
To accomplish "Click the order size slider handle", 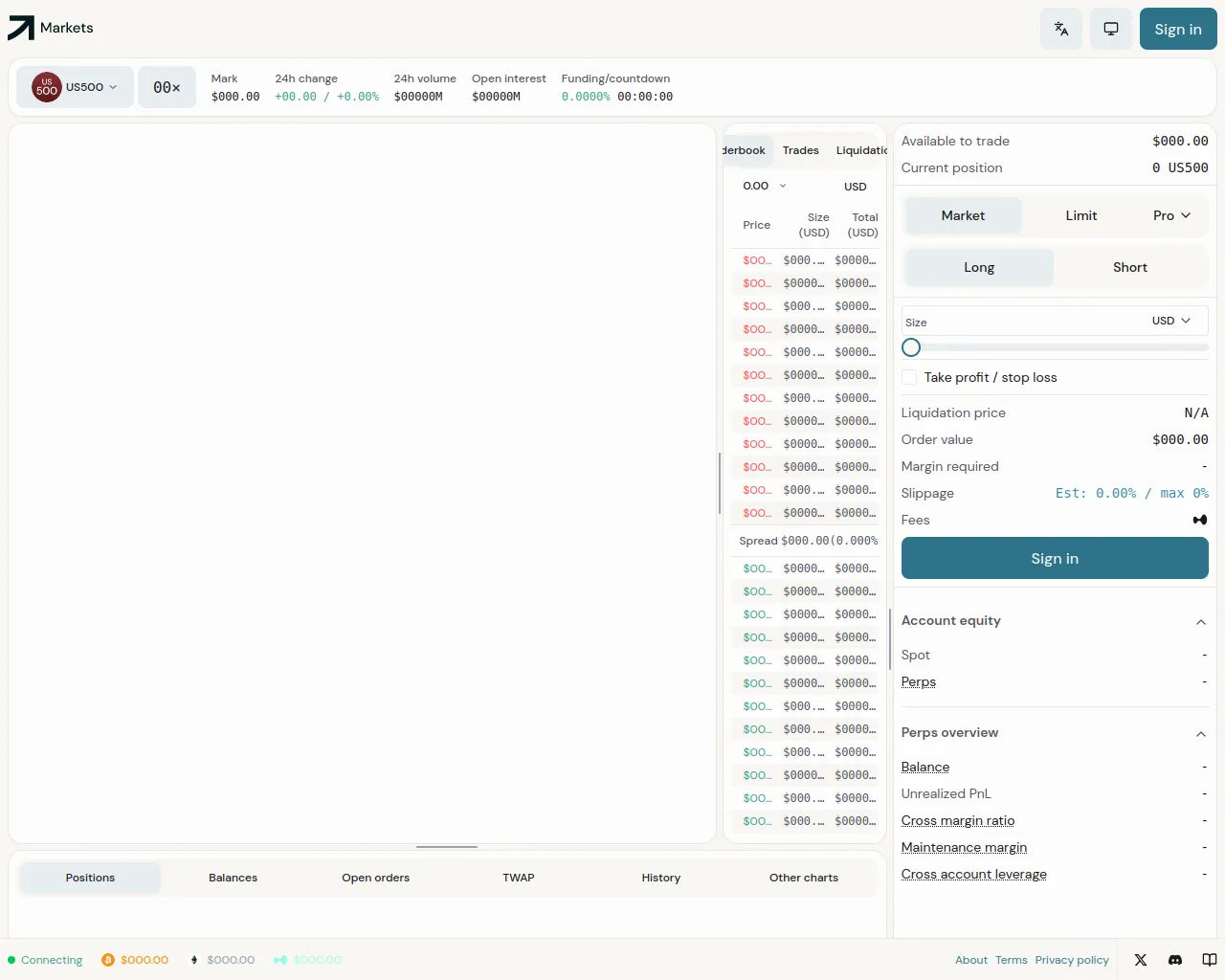I will coord(911,347).
